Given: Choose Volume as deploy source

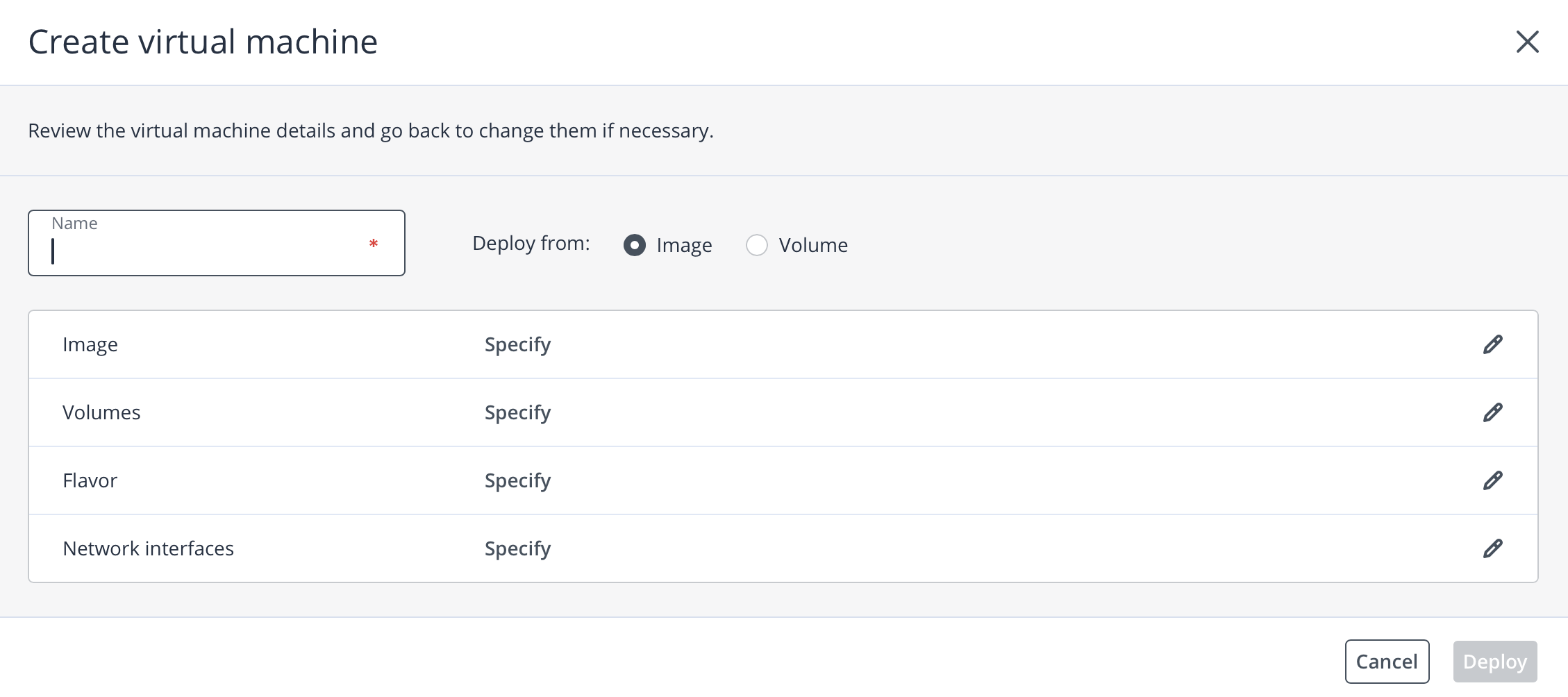Looking at the screenshot, I should (757, 245).
